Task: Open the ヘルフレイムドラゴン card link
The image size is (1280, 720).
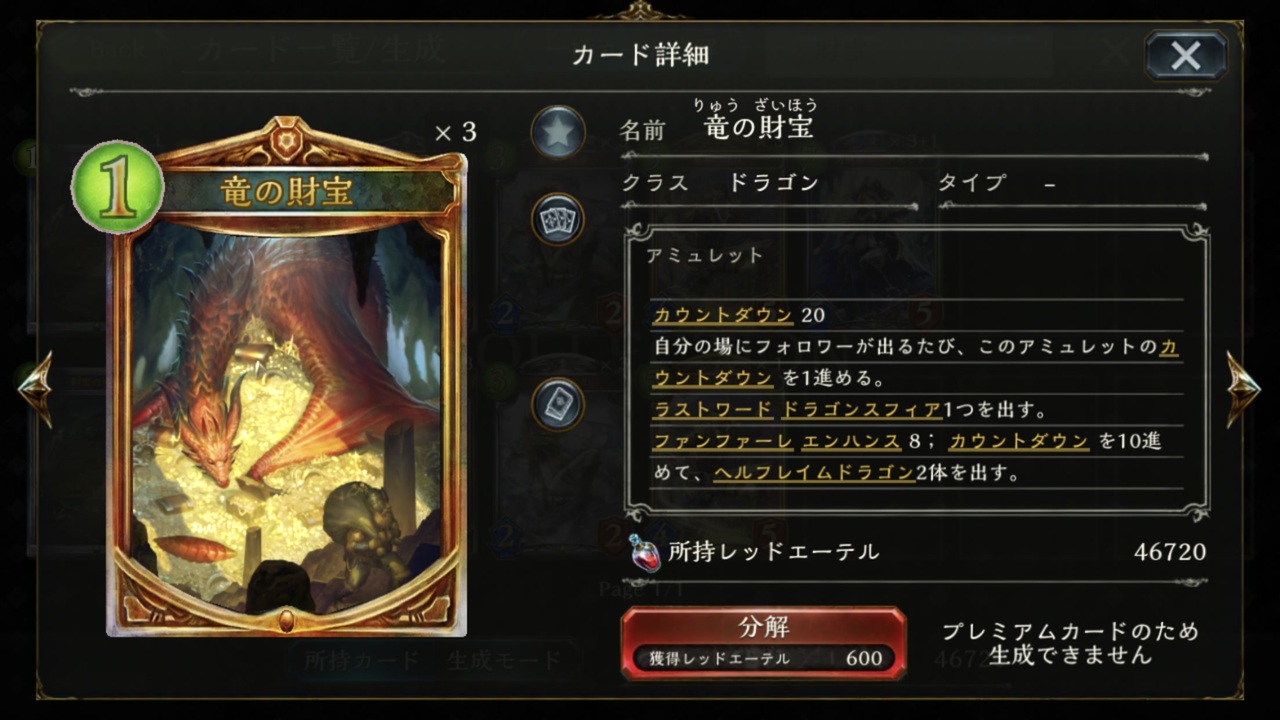Action: tap(814, 473)
